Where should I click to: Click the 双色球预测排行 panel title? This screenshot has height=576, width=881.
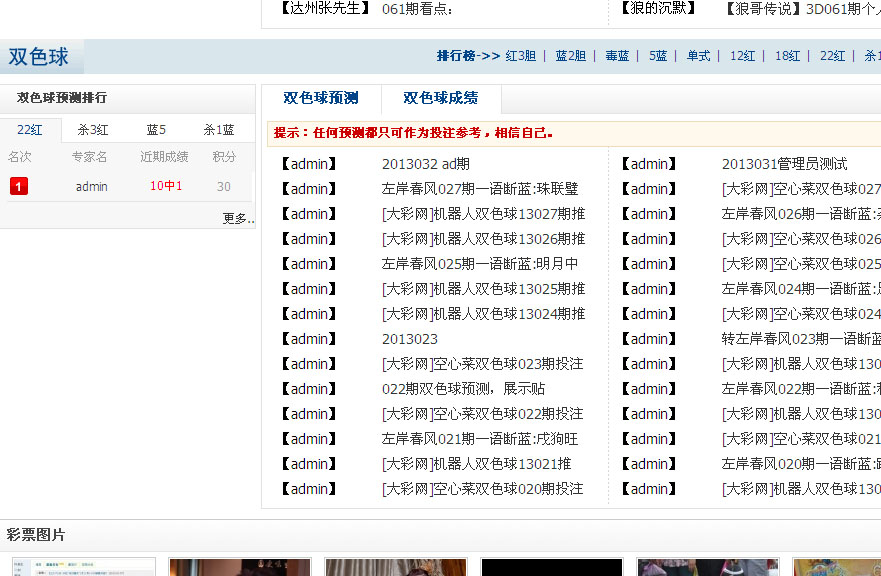click(62, 98)
